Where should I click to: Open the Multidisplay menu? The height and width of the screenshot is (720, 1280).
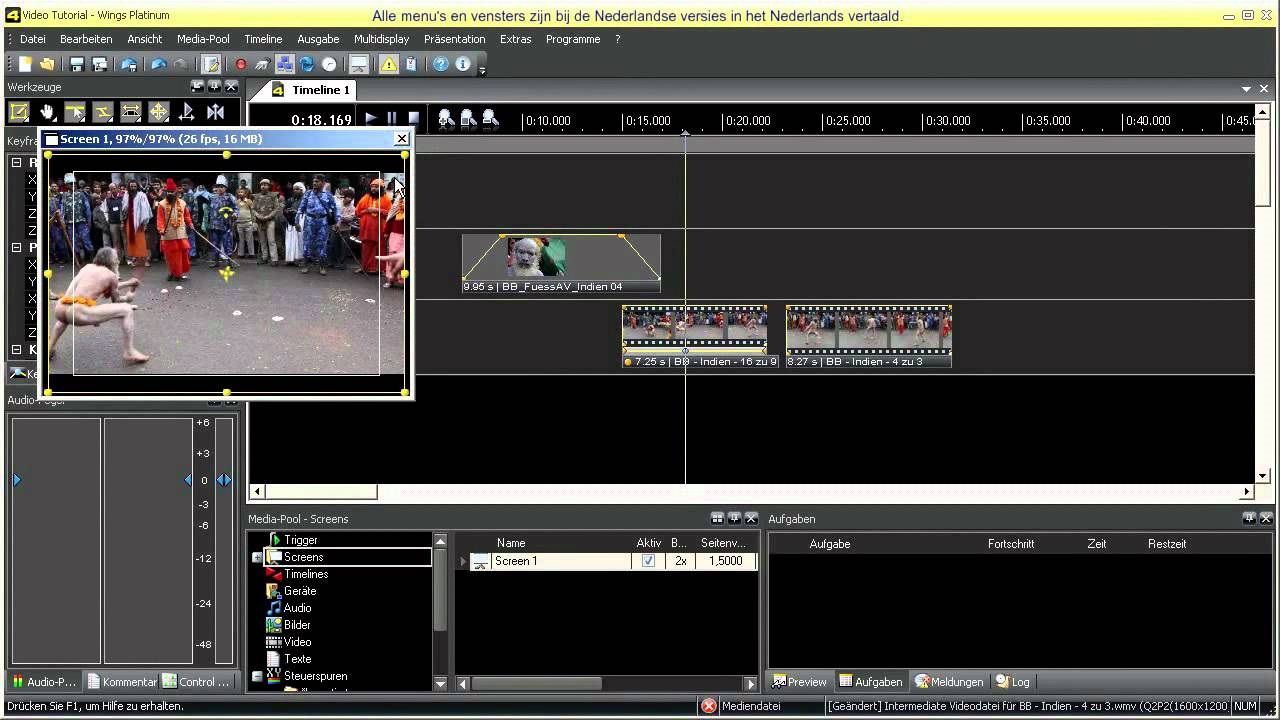(381, 39)
